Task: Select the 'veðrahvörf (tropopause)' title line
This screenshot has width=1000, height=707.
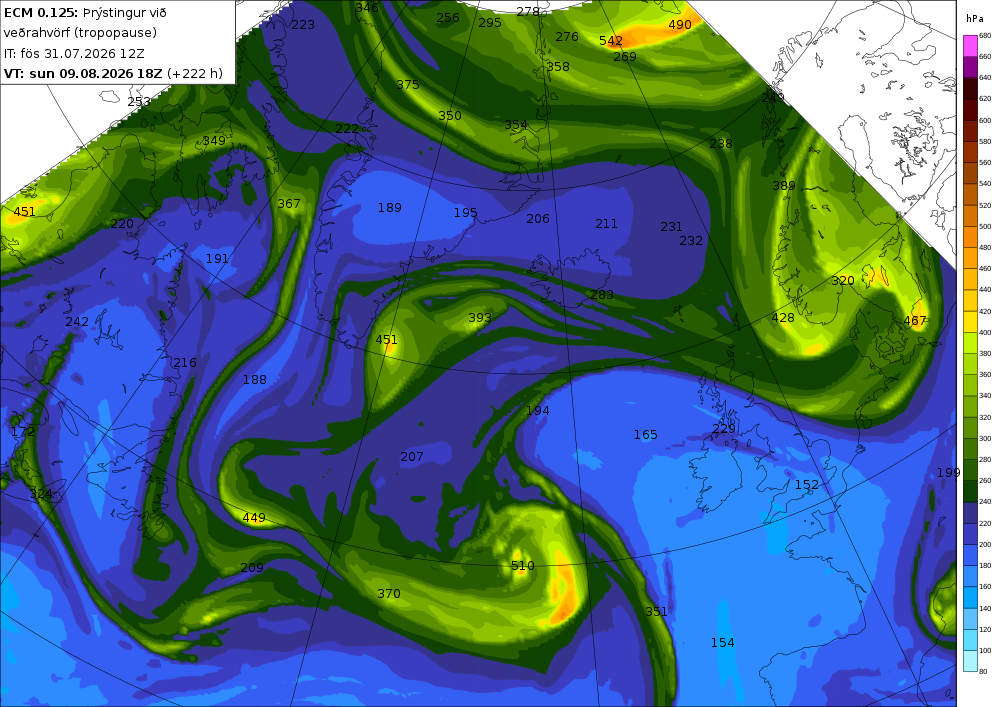Action: pos(80,33)
